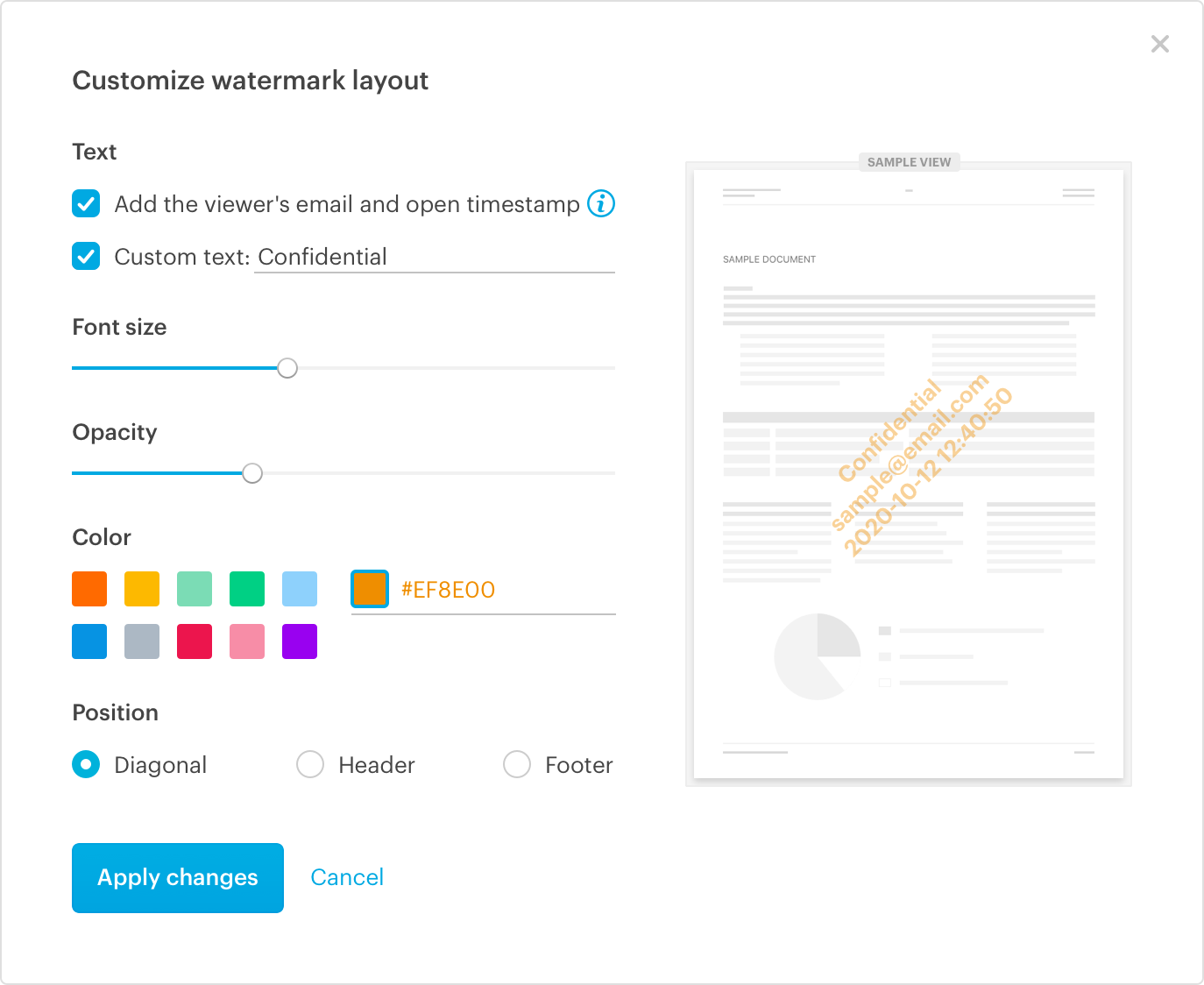Disable the Custom text checkbox
This screenshot has height=985, width=1204.
pyautogui.click(x=85, y=257)
